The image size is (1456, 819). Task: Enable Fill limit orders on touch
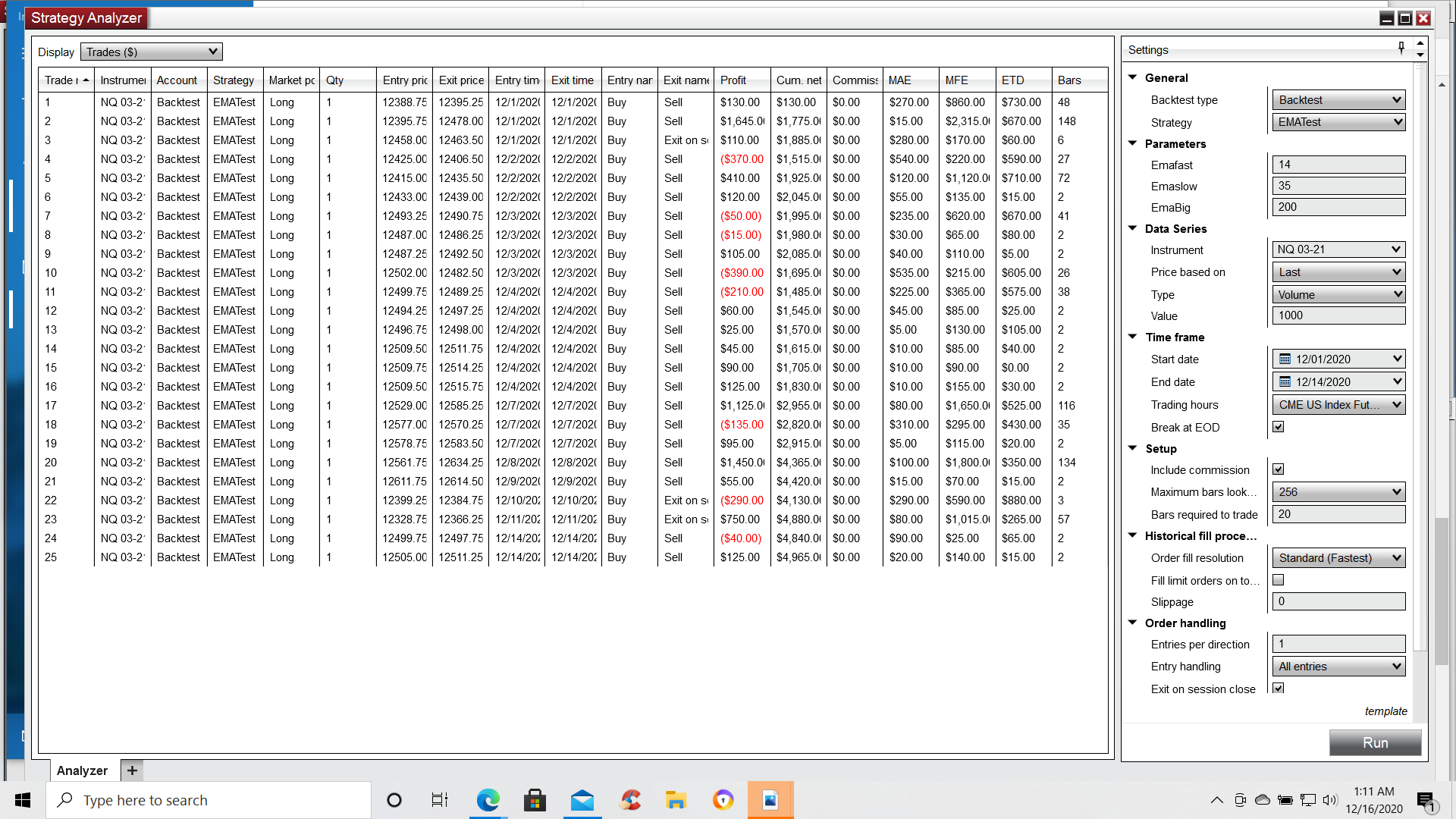pyautogui.click(x=1279, y=580)
